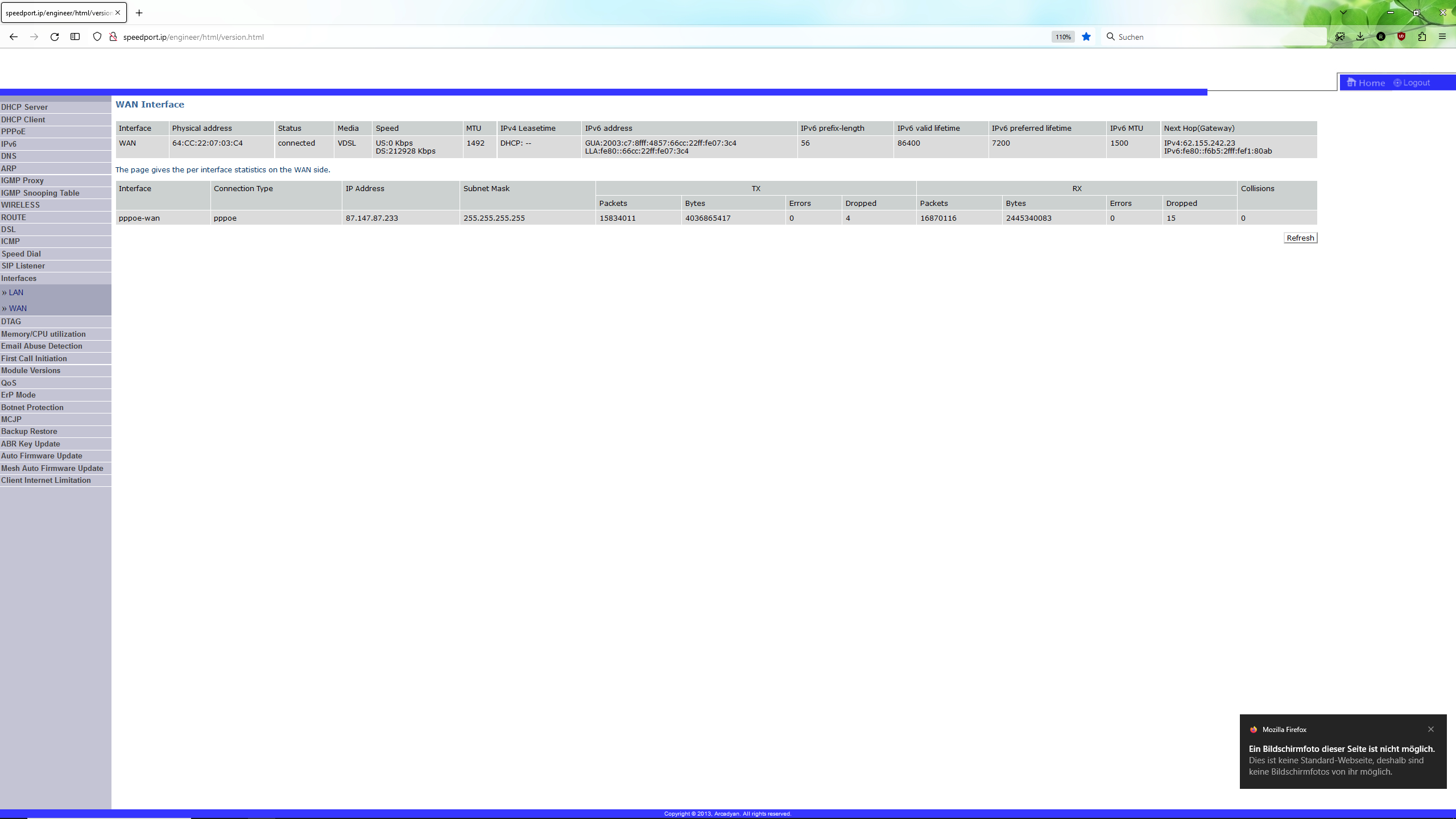This screenshot has height=819, width=1456.
Task: Reset the 110% zoom level indicator
Action: [1063, 37]
